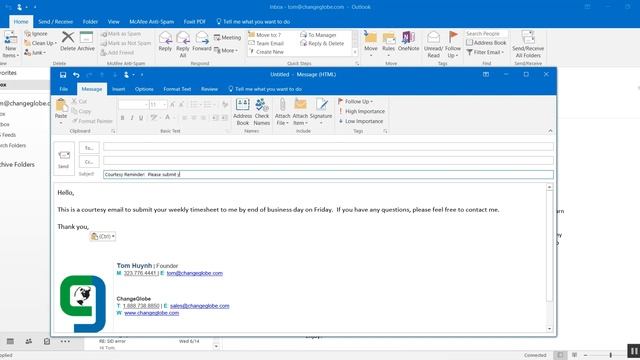Screen dimensions: 640x360
Task: Click the Calendar icon in bottom navigation bar
Action: 10,341
